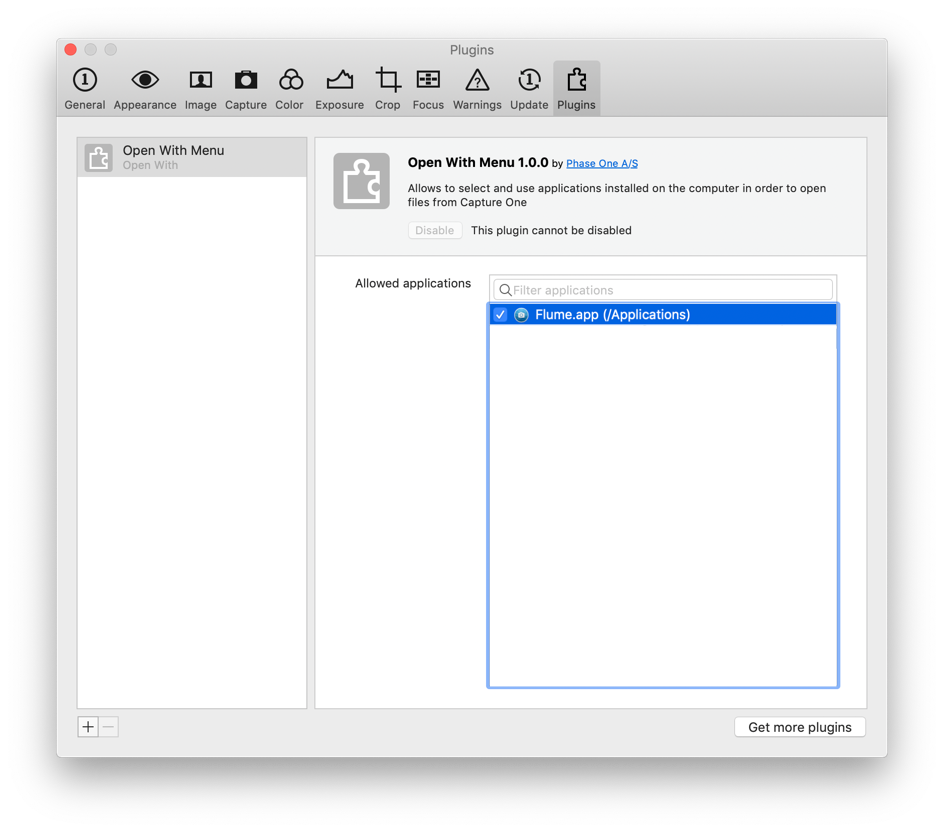Select Open With Menu plugin in list
948x830 pixels.
click(x=192, y=157)
